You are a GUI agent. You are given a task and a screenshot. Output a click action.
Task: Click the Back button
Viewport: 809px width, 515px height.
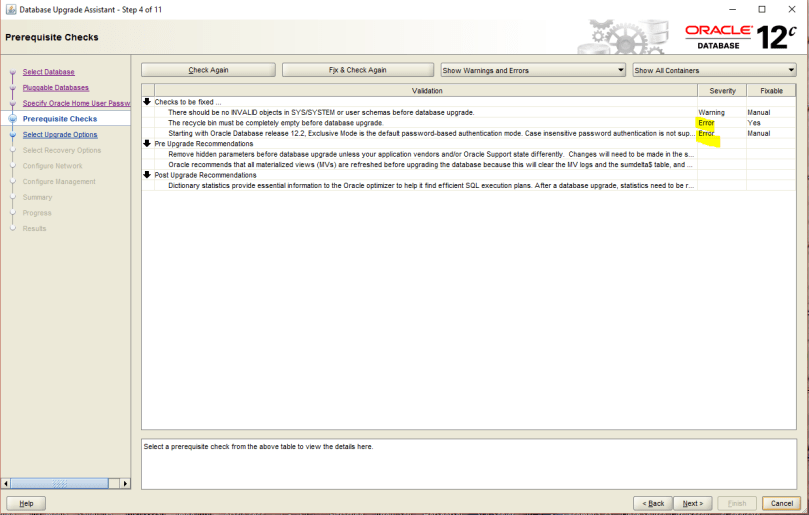(652, 503)
